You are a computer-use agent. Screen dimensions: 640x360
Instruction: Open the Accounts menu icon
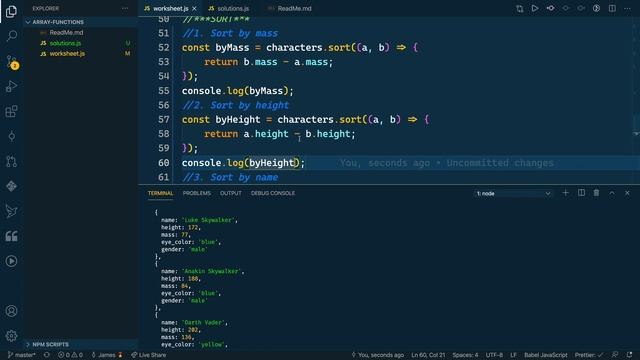click(x=11, y=311)
